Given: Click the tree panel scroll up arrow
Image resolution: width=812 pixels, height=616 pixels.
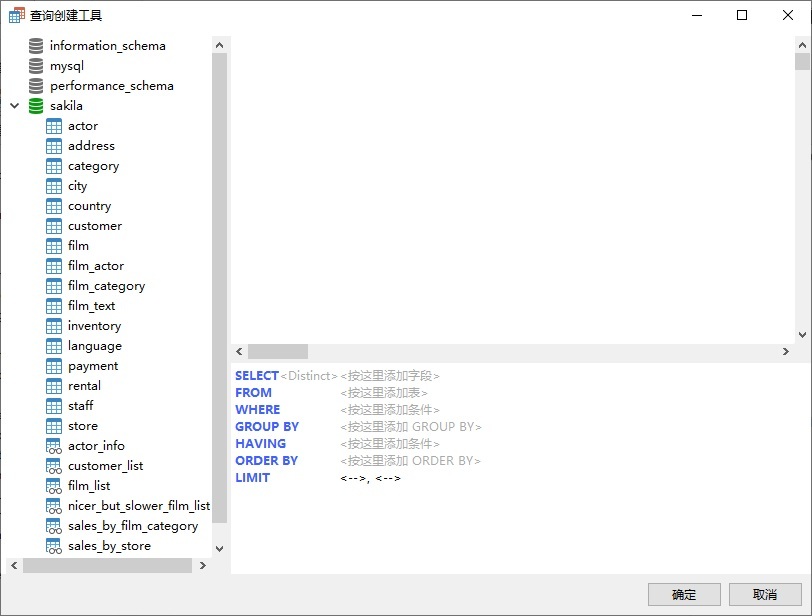Looking at the screenshot, I should pyautogui.click(x=220, y=45).
